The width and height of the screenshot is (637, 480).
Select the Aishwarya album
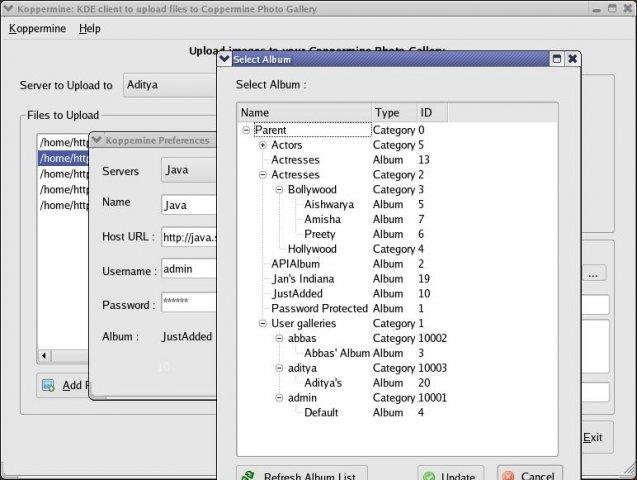click(329, 205)
